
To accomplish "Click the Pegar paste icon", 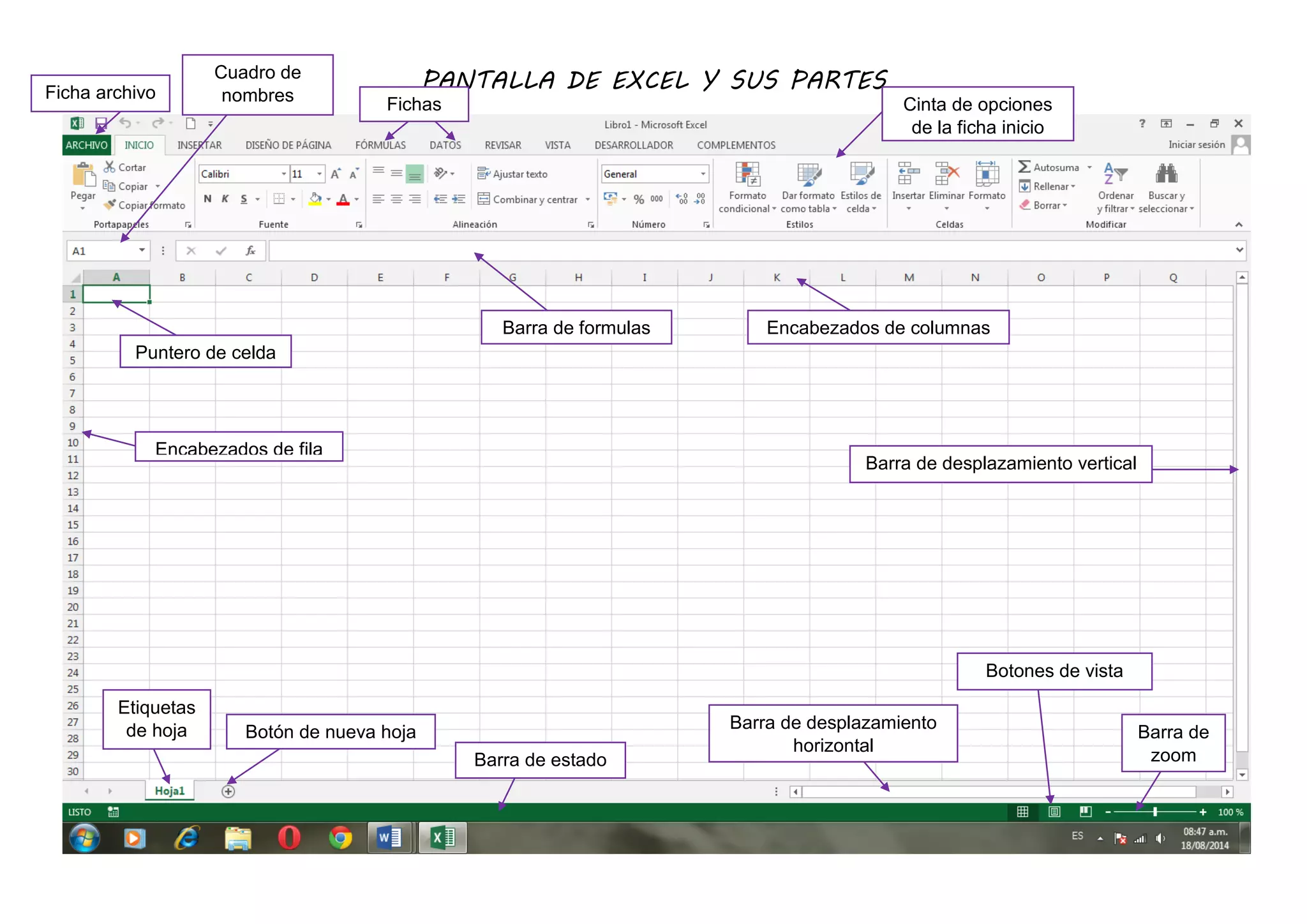I will click(x=83, y=175).
